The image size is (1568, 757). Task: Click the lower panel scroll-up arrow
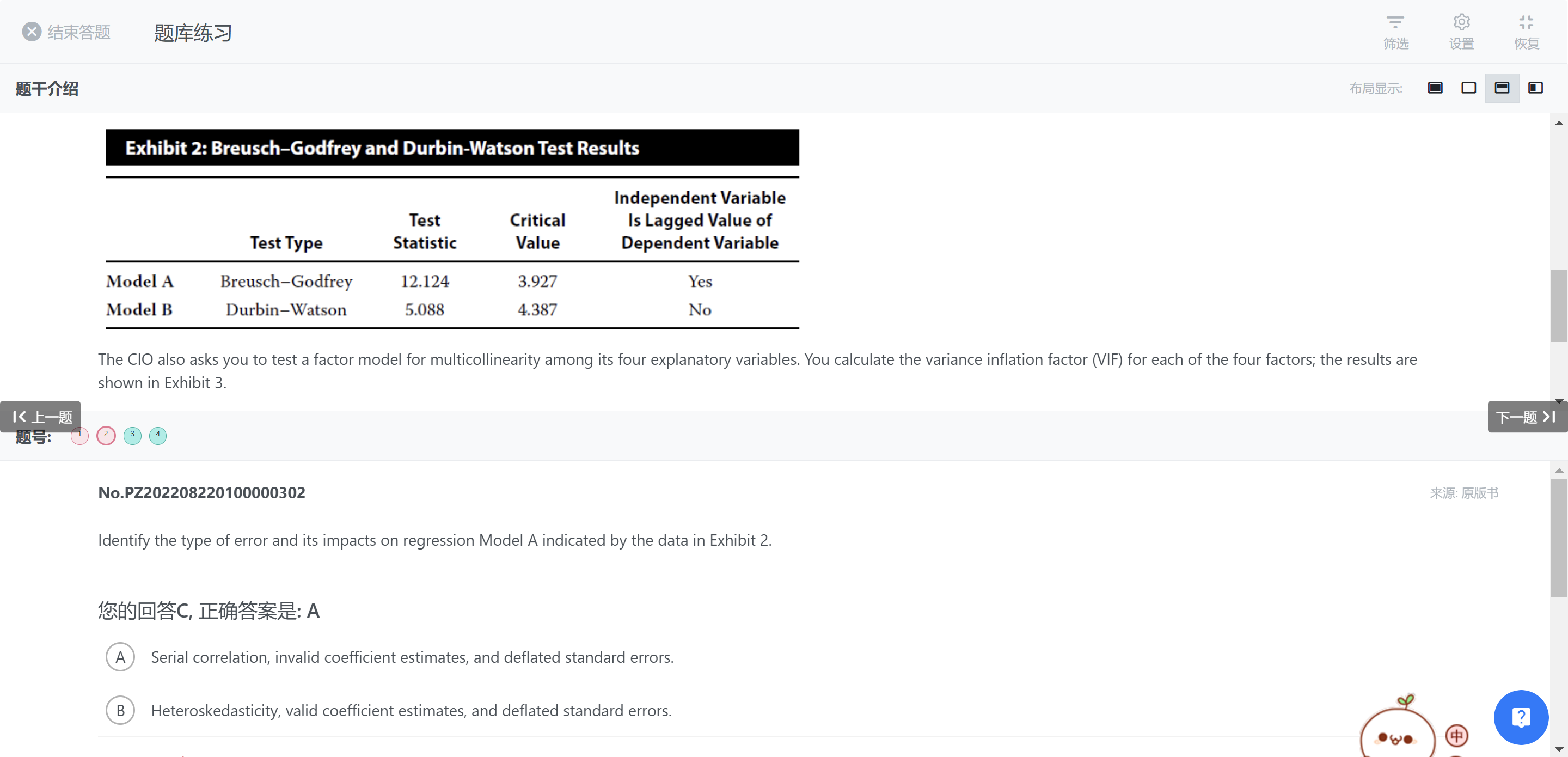[1558, 470]
